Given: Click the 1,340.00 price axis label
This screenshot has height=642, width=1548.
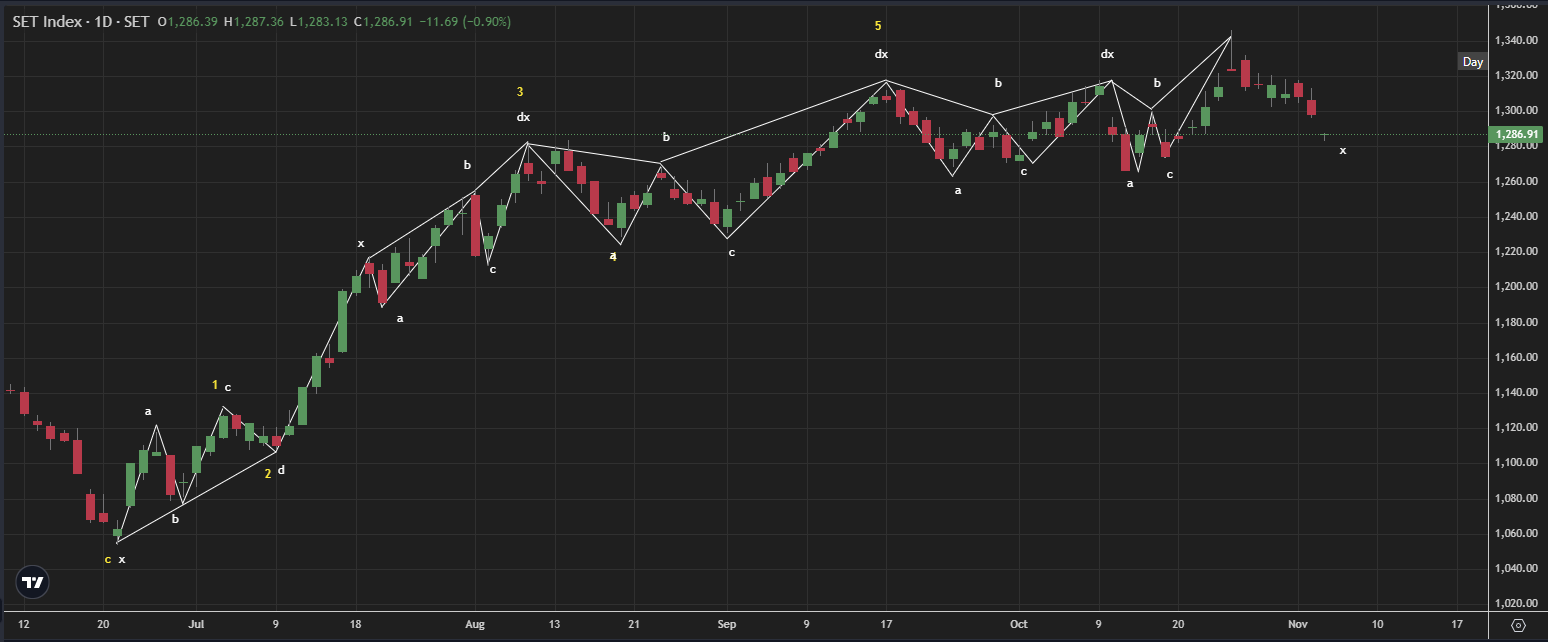Looking at the screenshot, I should pos(1514,40).
